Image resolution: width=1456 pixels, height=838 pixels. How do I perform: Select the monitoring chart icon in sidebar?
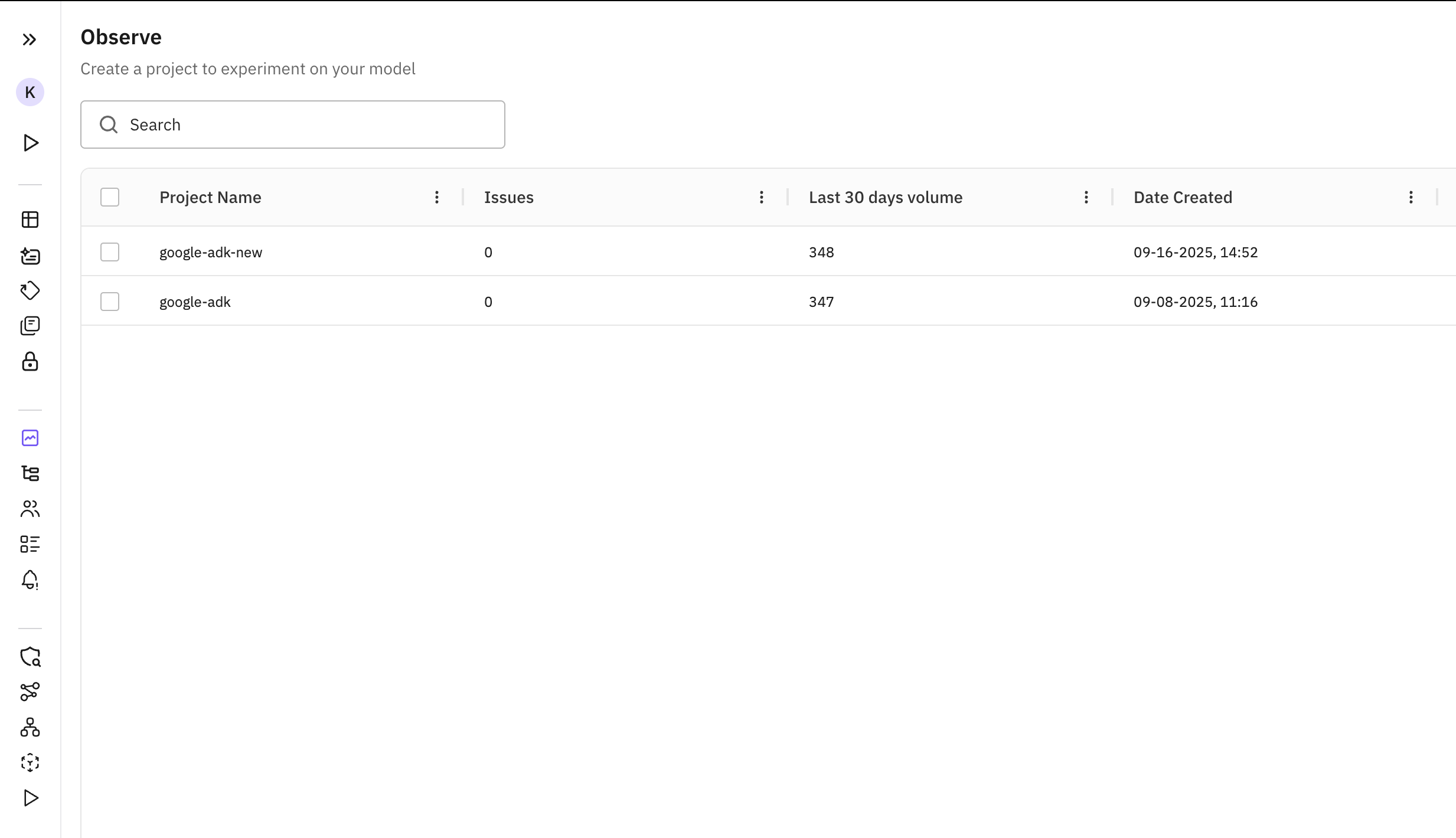tap(30, 438)
